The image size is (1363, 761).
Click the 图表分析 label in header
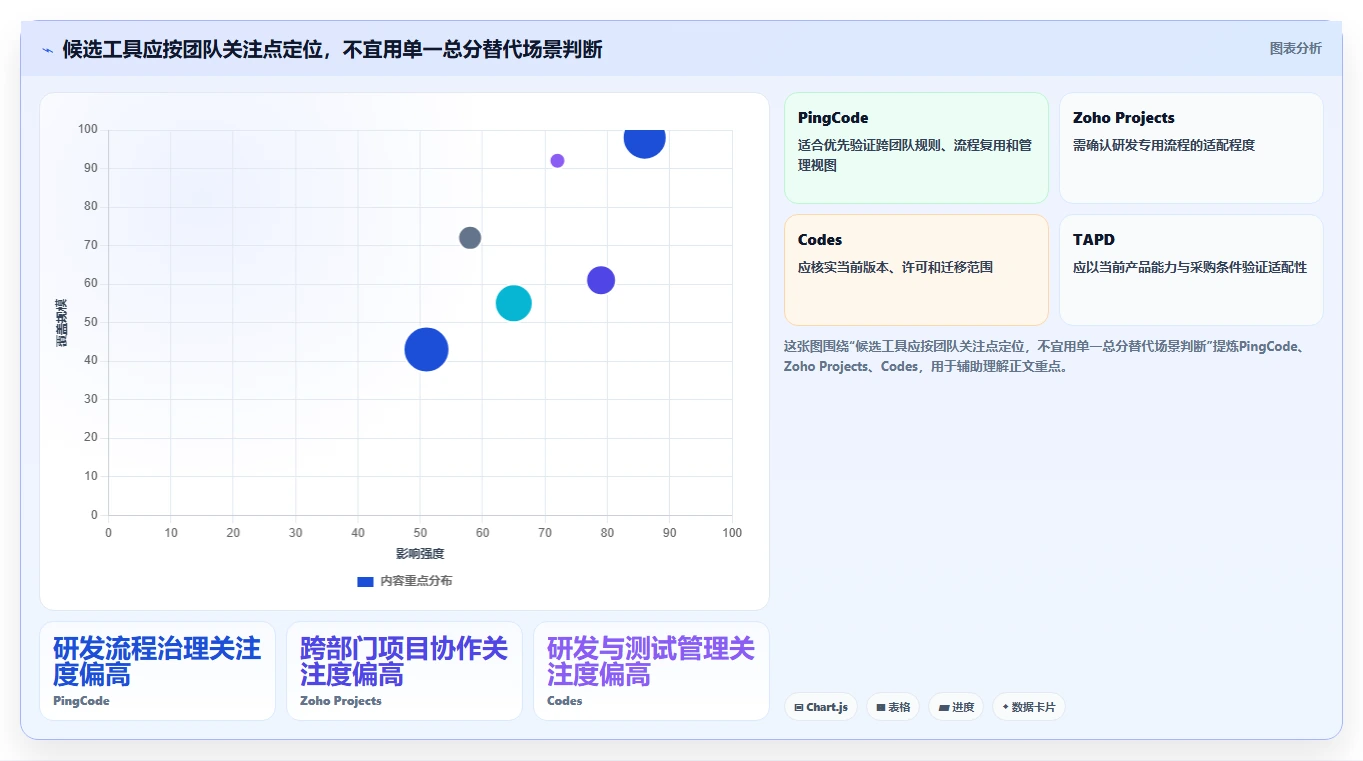pos(1295,48)
